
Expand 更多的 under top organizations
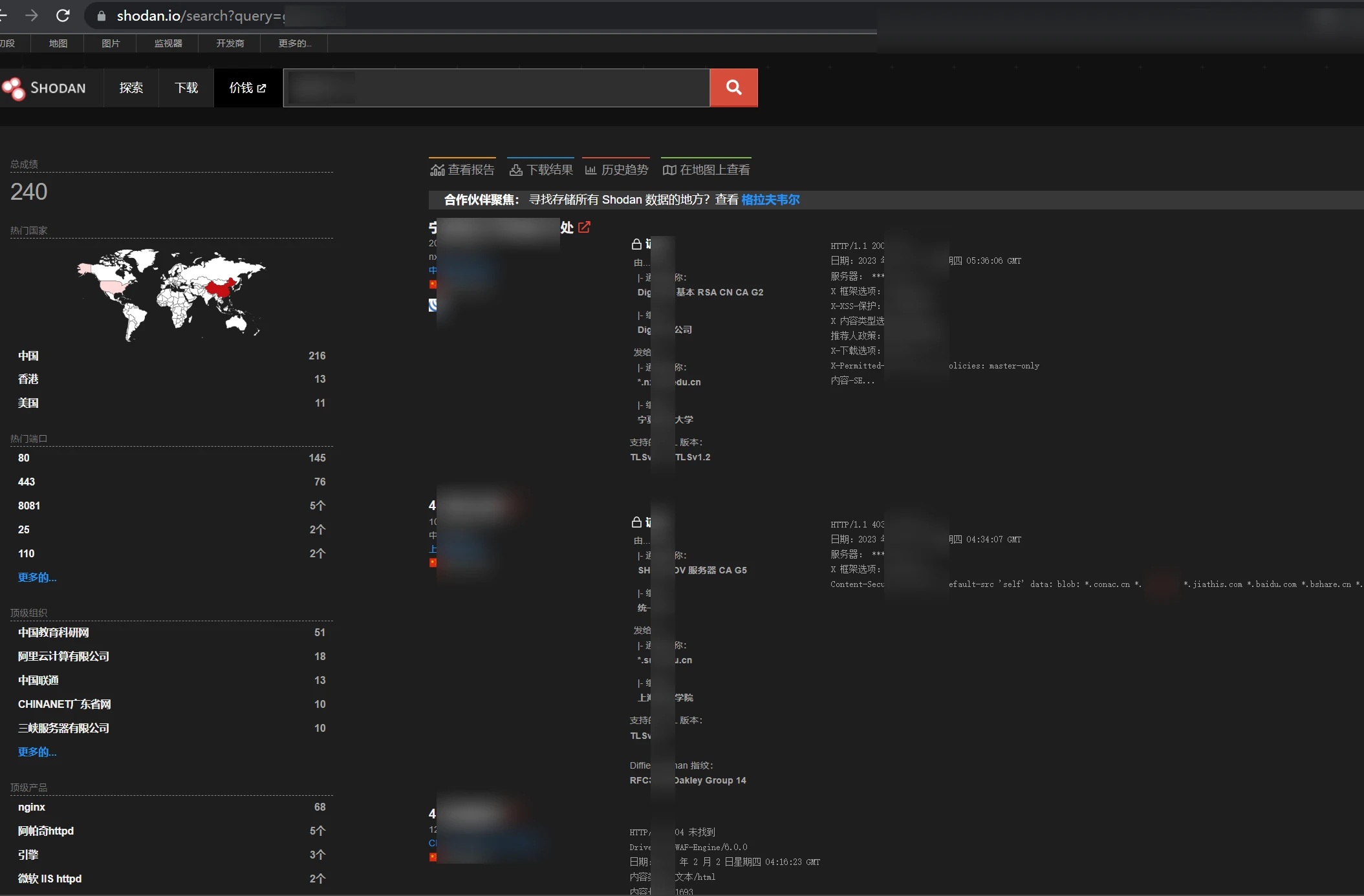[x=37, y=752]
